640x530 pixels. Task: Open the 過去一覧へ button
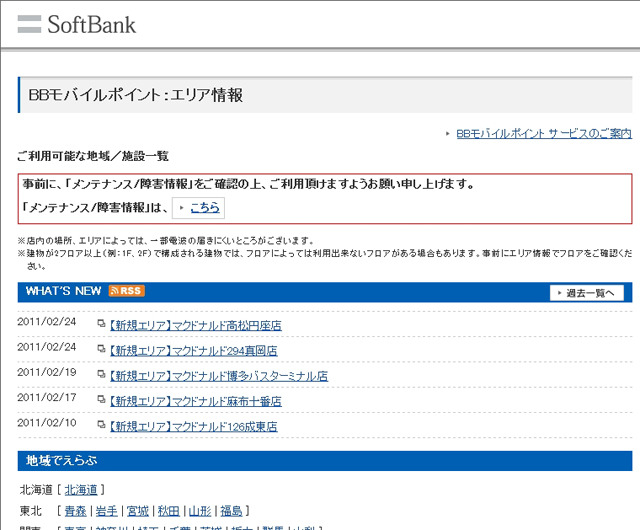[x=587, y=293]
